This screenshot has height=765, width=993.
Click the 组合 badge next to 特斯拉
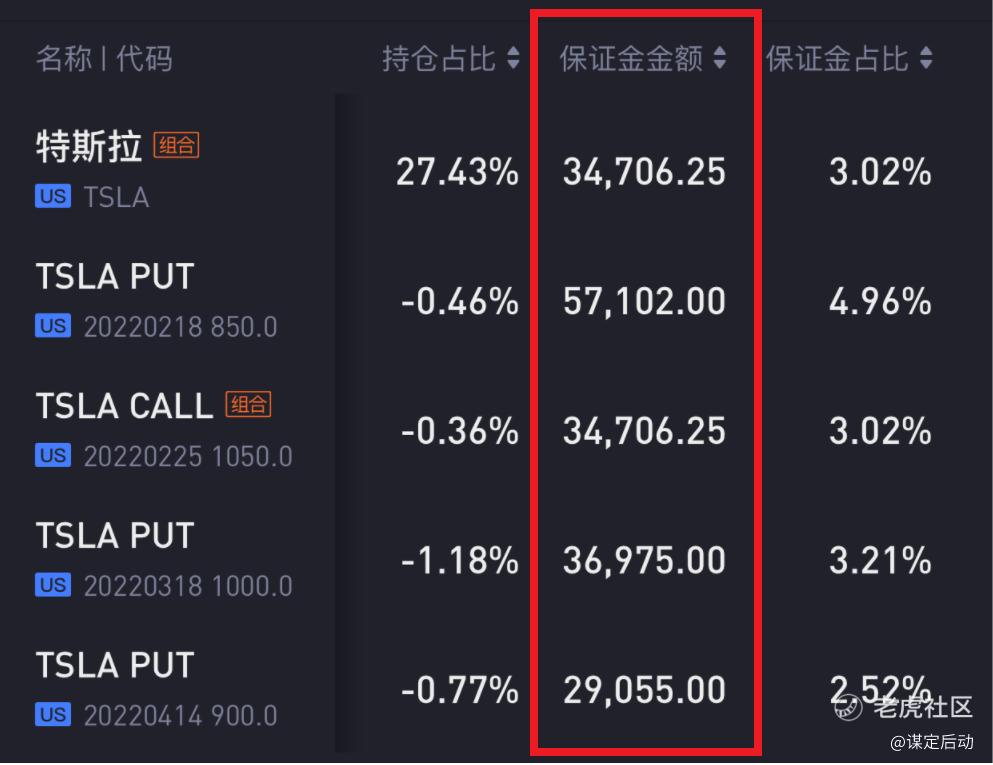[177, 146]
